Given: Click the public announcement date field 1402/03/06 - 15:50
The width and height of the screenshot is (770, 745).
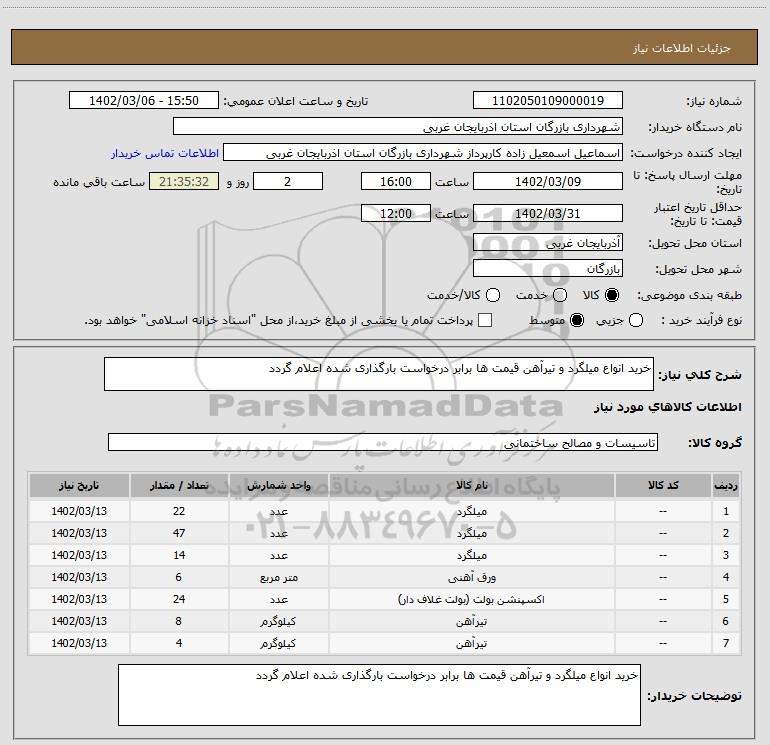Looking at the screenshot, I should tap(143, 101).
